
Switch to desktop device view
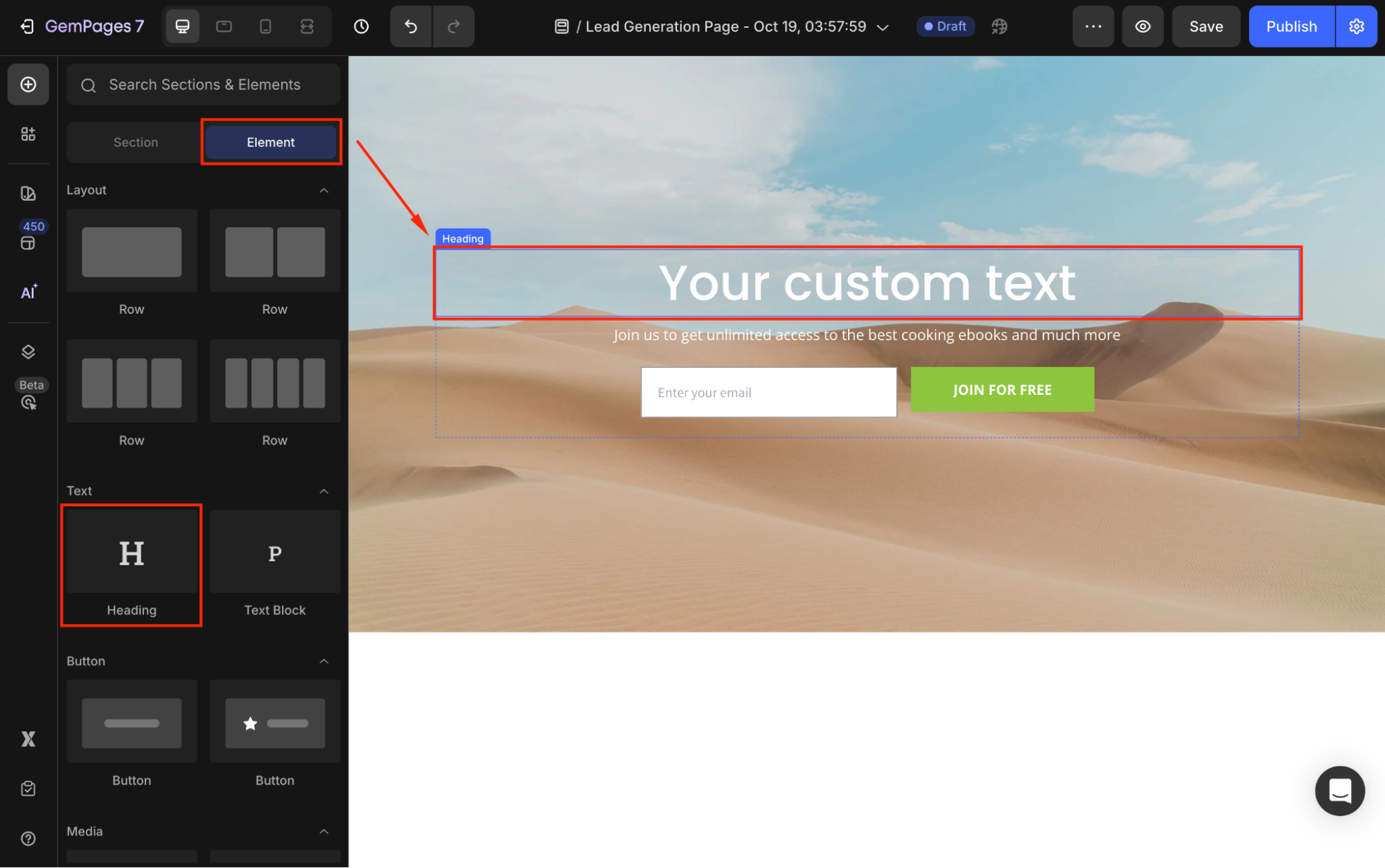coord(182,26)
